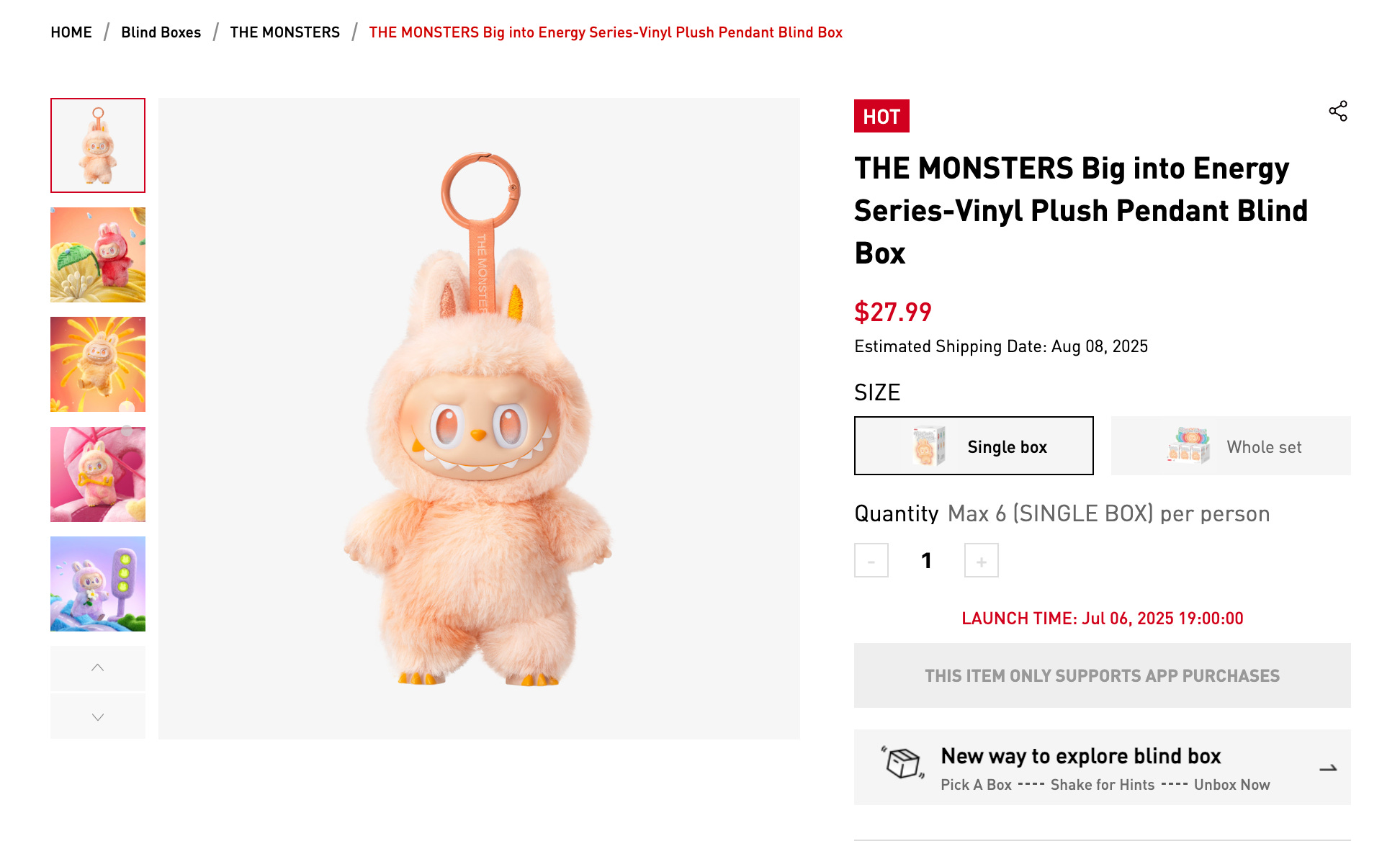Click the minus icon to decrease quantity
Image resolution: width=1400 pixels, height=841 pixels.
point(871,560)
